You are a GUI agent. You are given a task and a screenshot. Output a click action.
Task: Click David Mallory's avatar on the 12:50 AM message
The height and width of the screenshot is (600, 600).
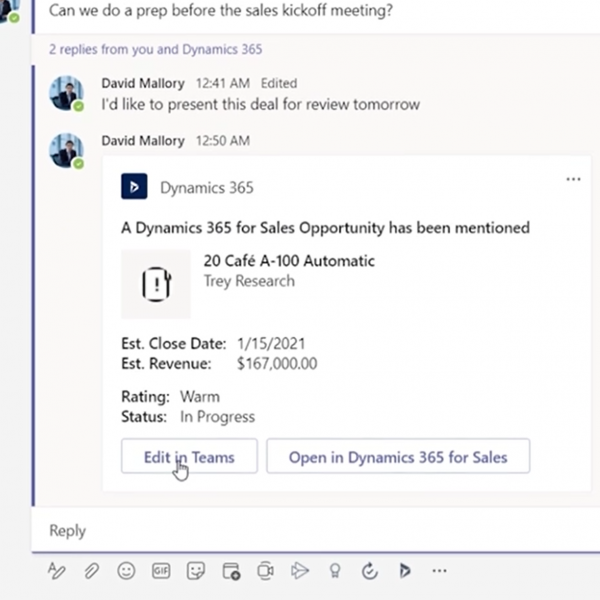click(67, 150)
